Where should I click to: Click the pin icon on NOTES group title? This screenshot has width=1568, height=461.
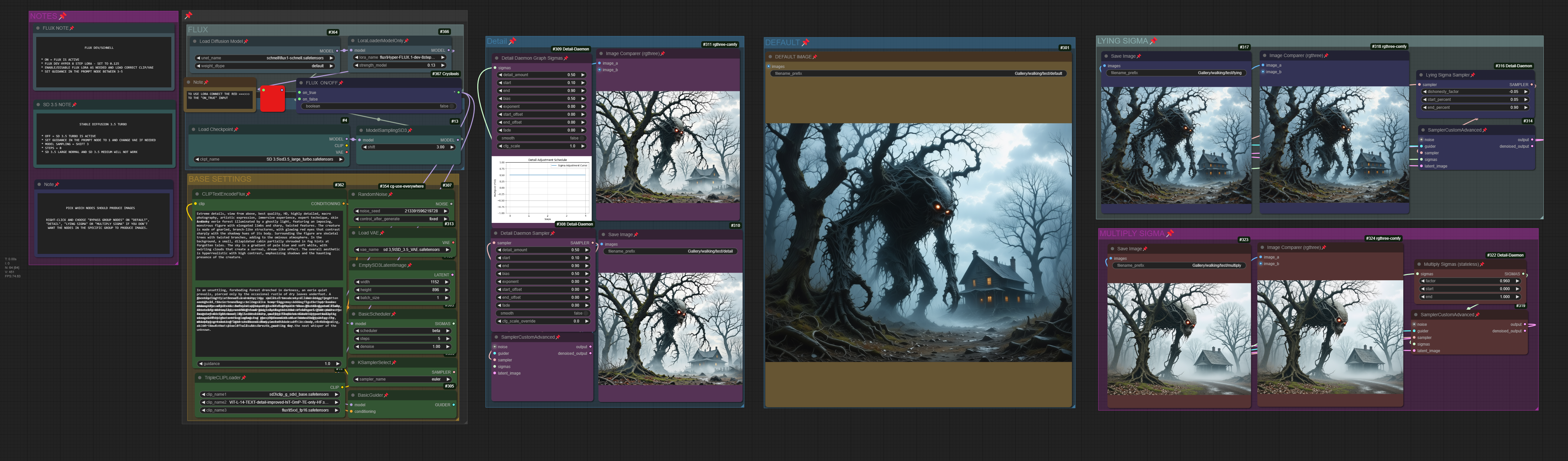(x=63, y=16)
